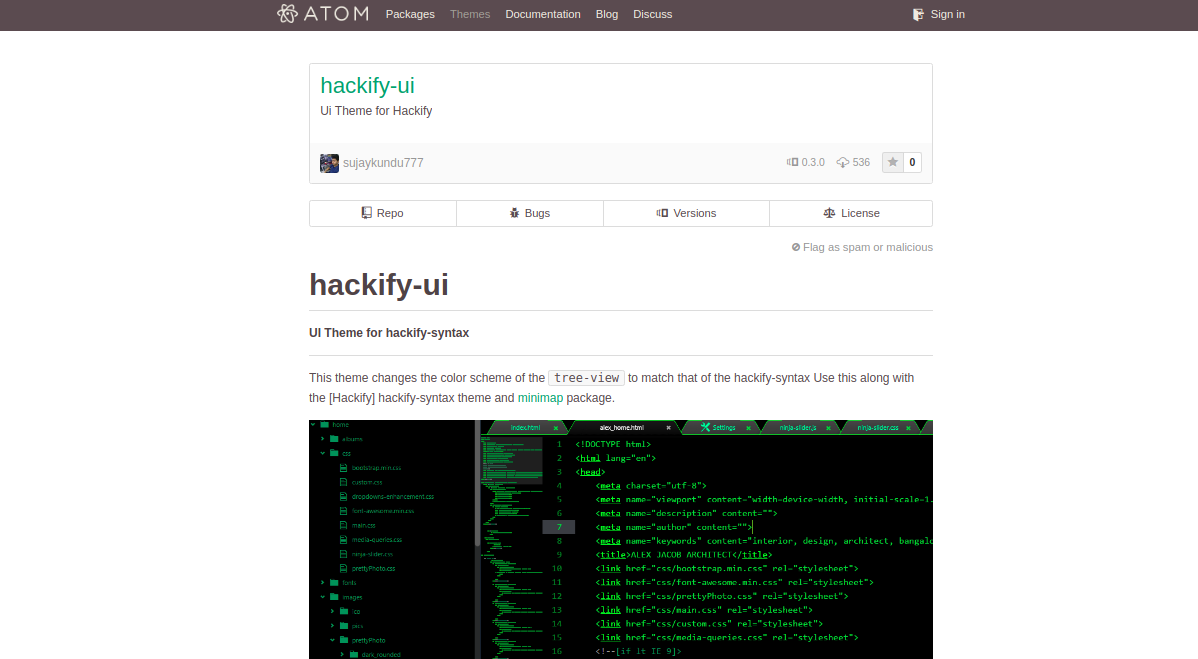Screen dimensions: 1198x659
Task: Click the sujaykundu777 avatar image
Action: [329, 163]
